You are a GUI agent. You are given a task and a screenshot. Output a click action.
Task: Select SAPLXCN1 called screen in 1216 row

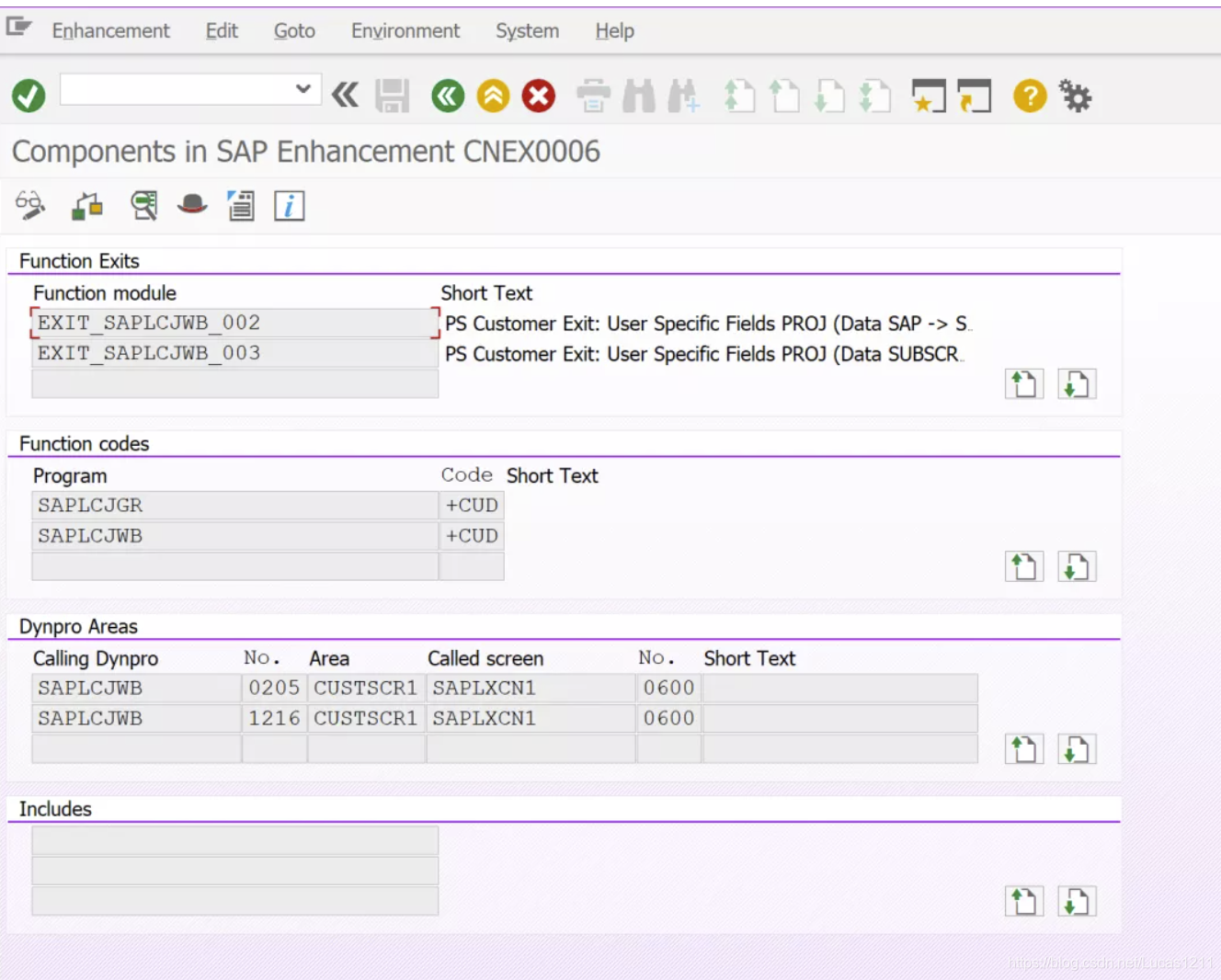pyautogui.click(x=531, y=718)
